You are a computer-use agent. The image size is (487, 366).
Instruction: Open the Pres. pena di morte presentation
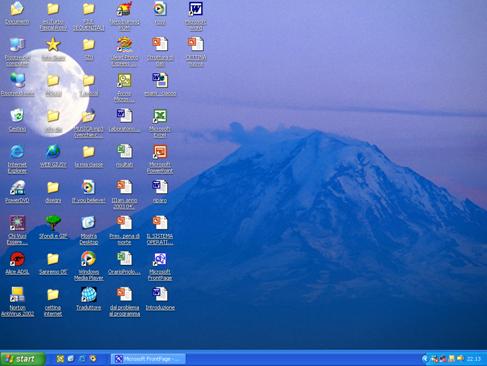click(x=124, y=223)
